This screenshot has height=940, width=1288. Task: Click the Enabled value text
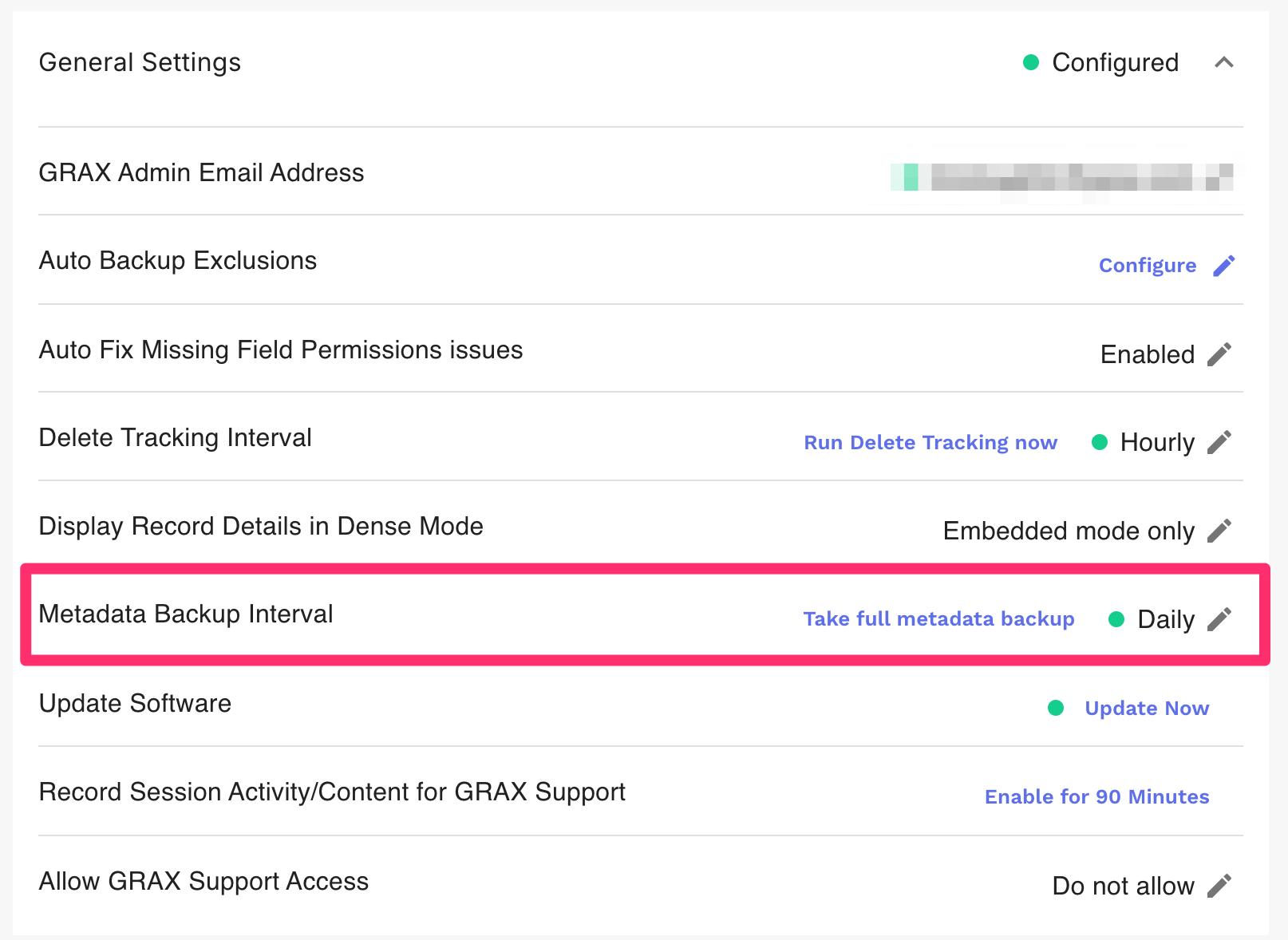click(1147, 354)
